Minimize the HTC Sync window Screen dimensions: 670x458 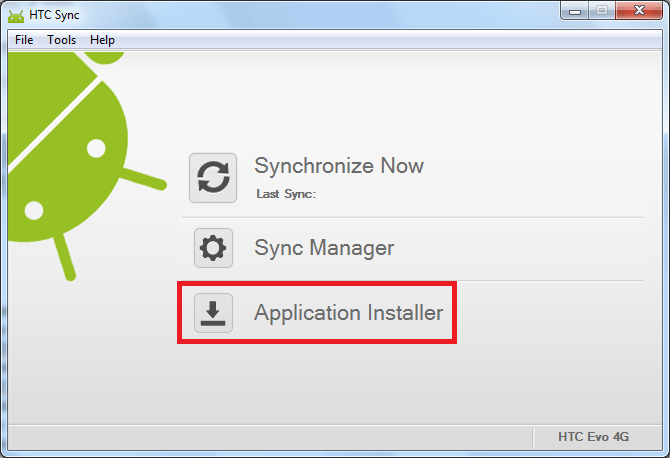(575, 11)
